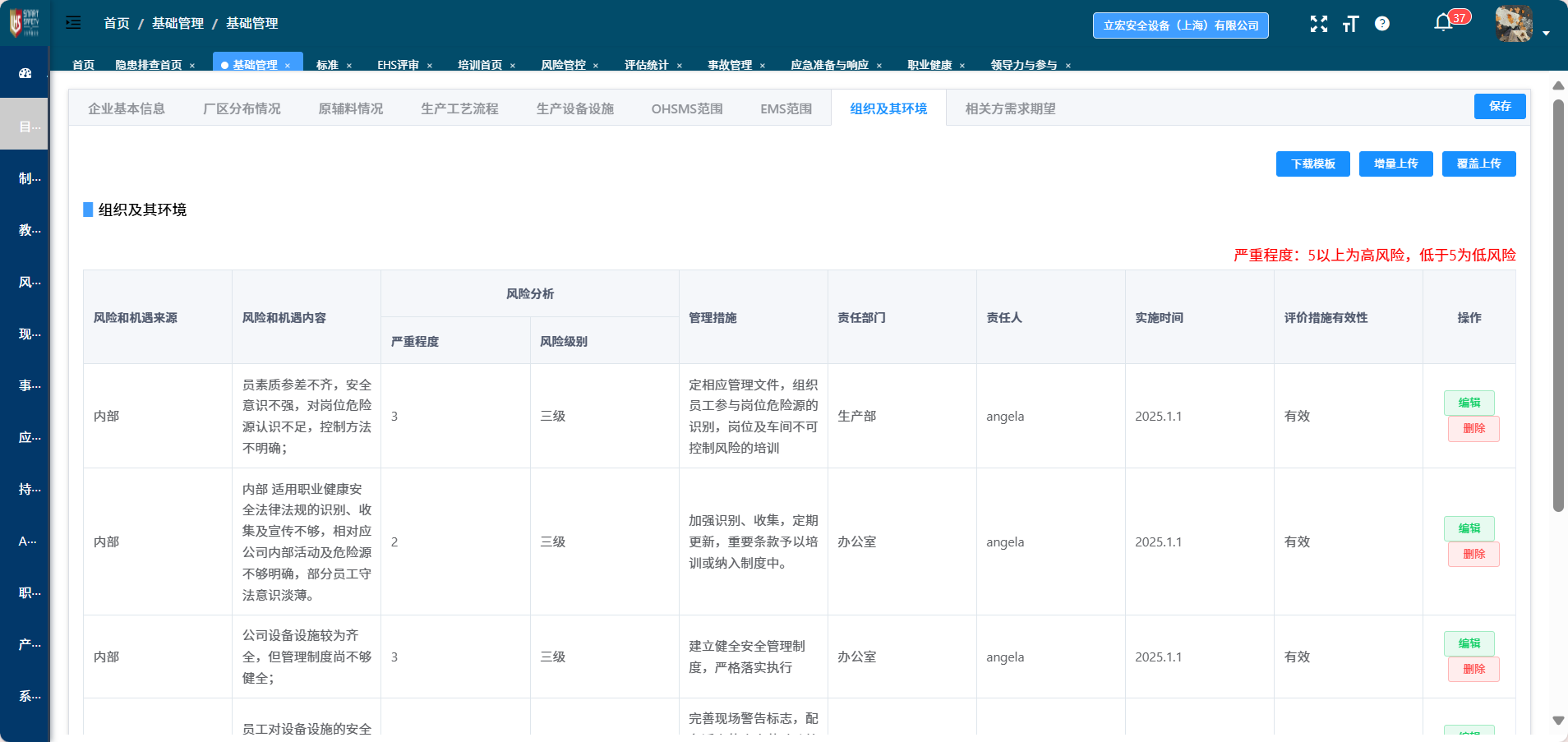
Task: Close the EHS评审 tab
Action: coord(430,66)
